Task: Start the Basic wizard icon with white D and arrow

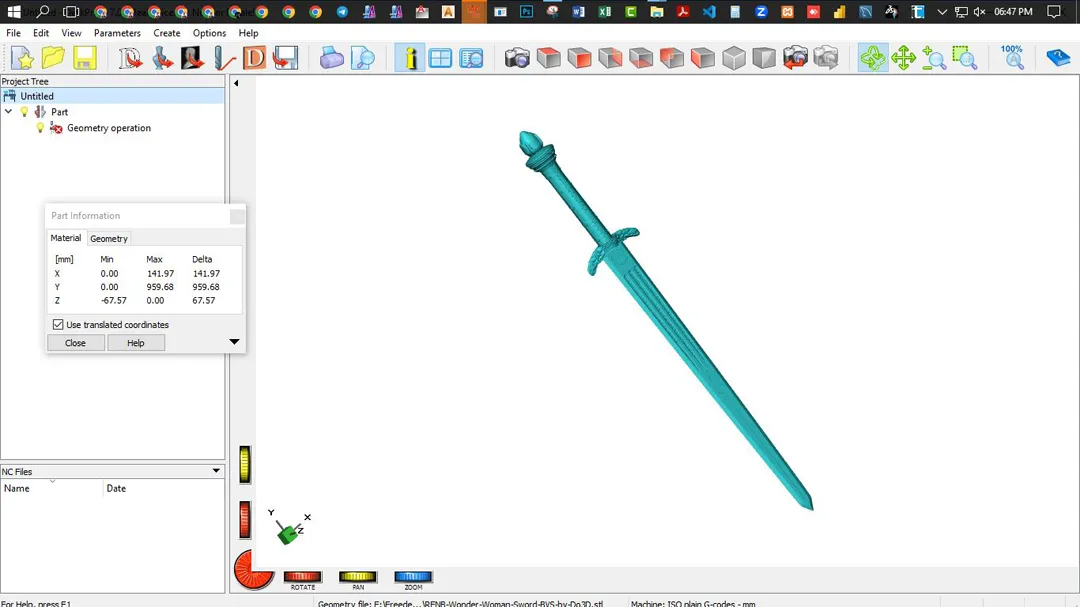Action: pos(130,58)
